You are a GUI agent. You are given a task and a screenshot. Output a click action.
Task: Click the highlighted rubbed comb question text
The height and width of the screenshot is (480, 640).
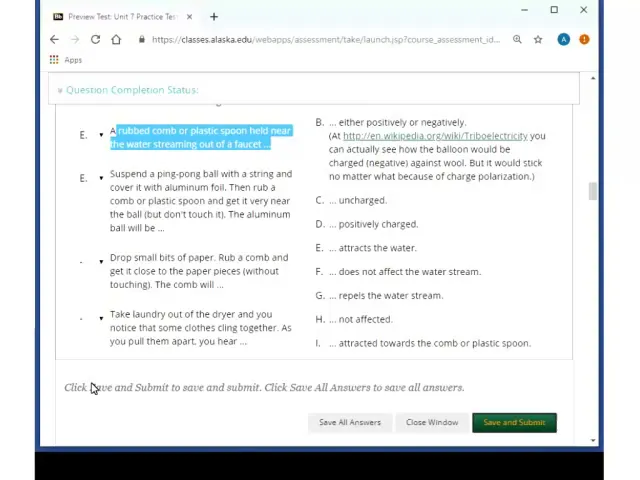pyautogui.click(x=201, y=138)
